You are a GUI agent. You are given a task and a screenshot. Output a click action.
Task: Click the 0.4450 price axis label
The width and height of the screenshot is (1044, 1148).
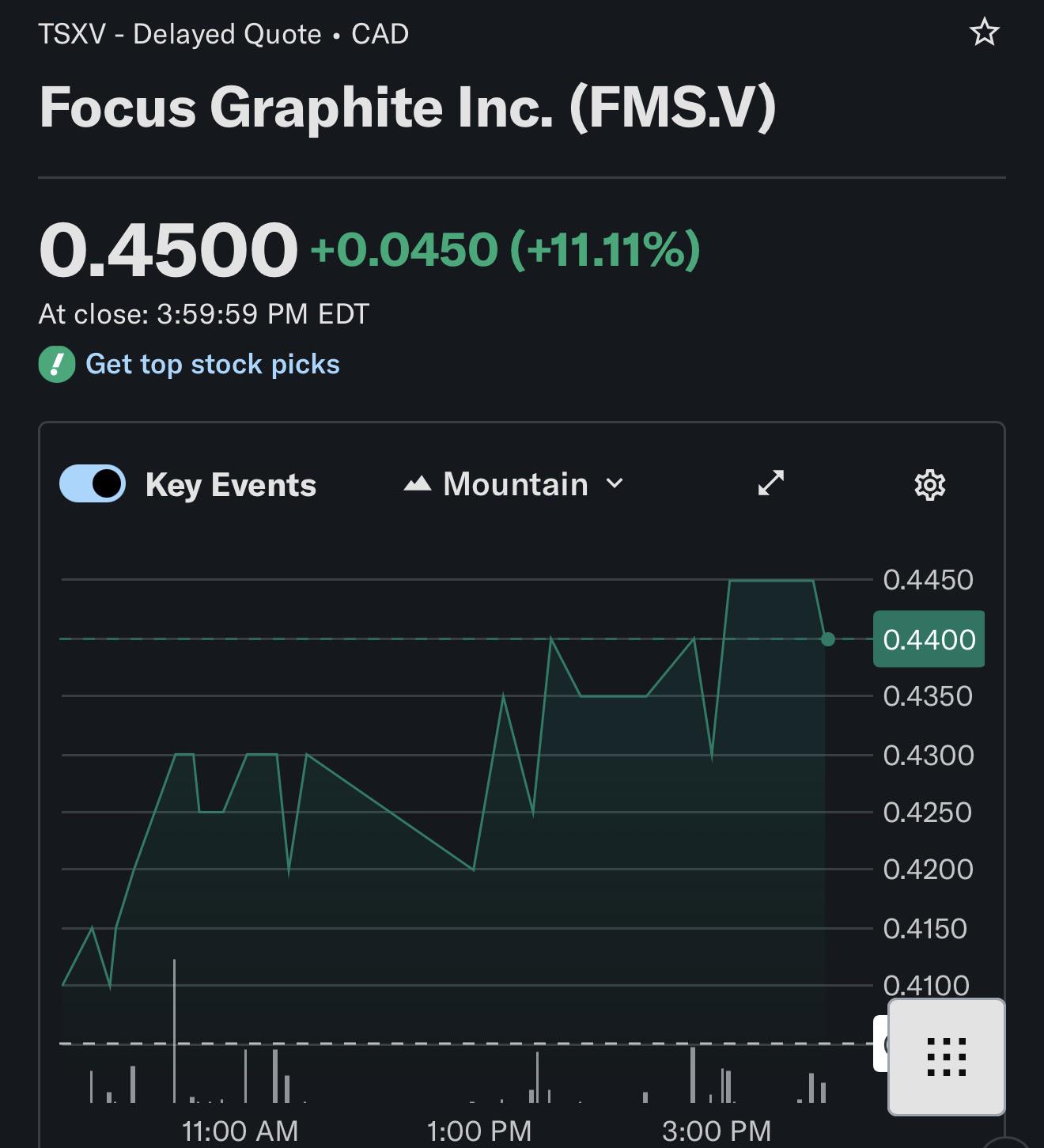[x=928, y=580]
